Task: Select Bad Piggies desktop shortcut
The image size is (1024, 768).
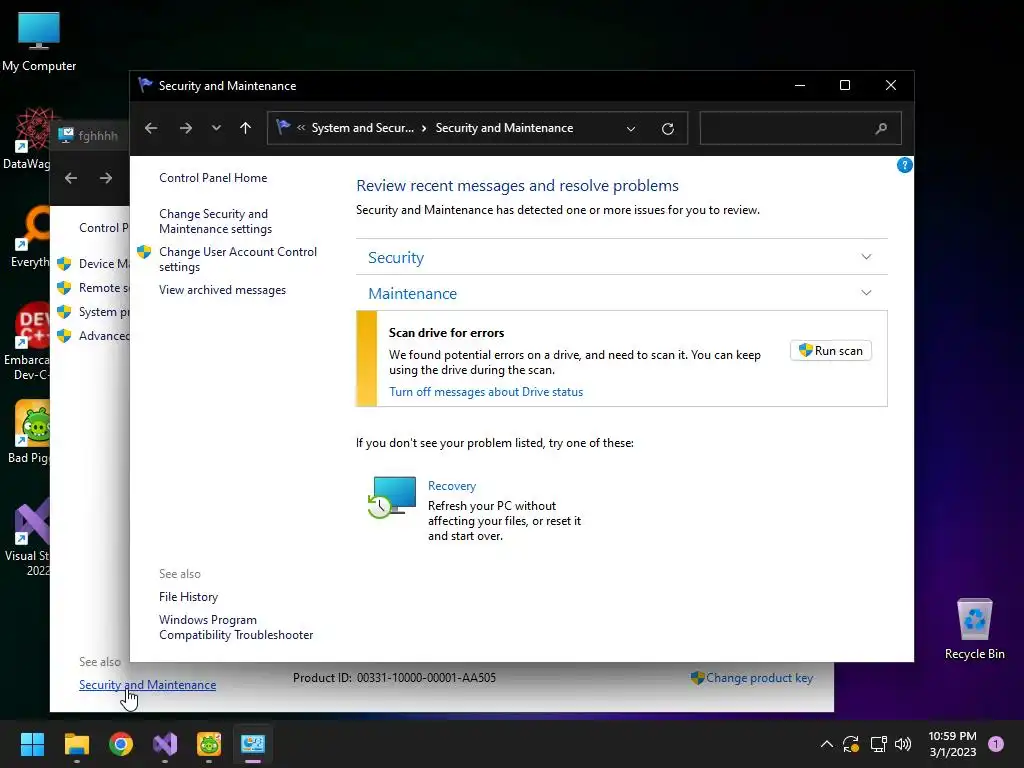Action: (x=27, y=432)
